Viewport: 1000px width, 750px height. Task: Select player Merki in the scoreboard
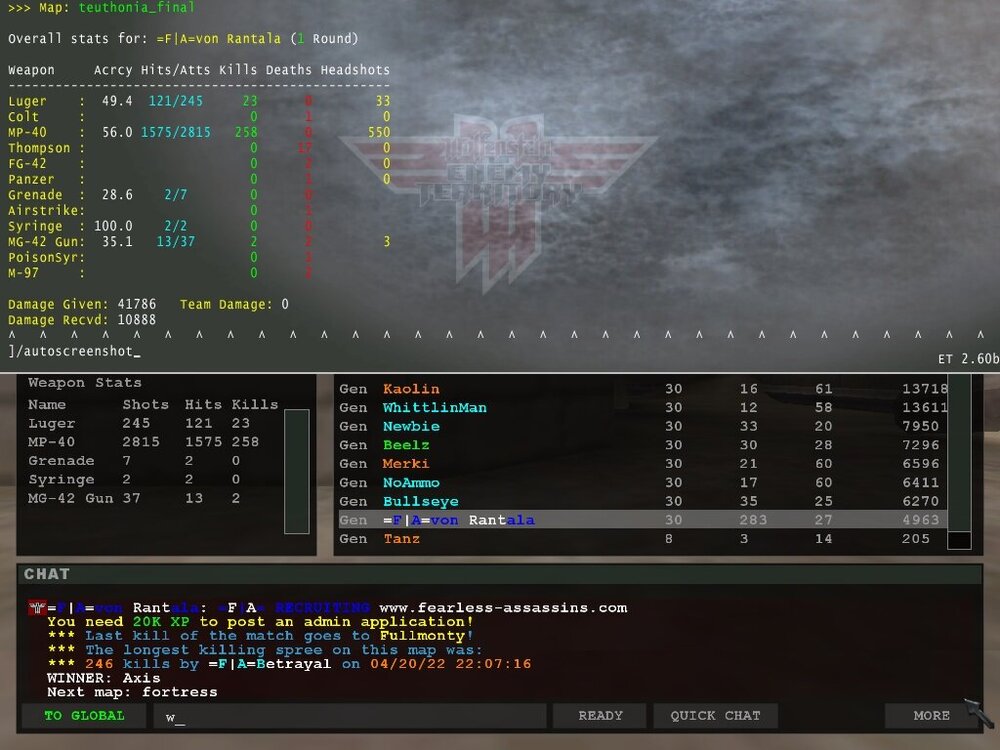643,464
